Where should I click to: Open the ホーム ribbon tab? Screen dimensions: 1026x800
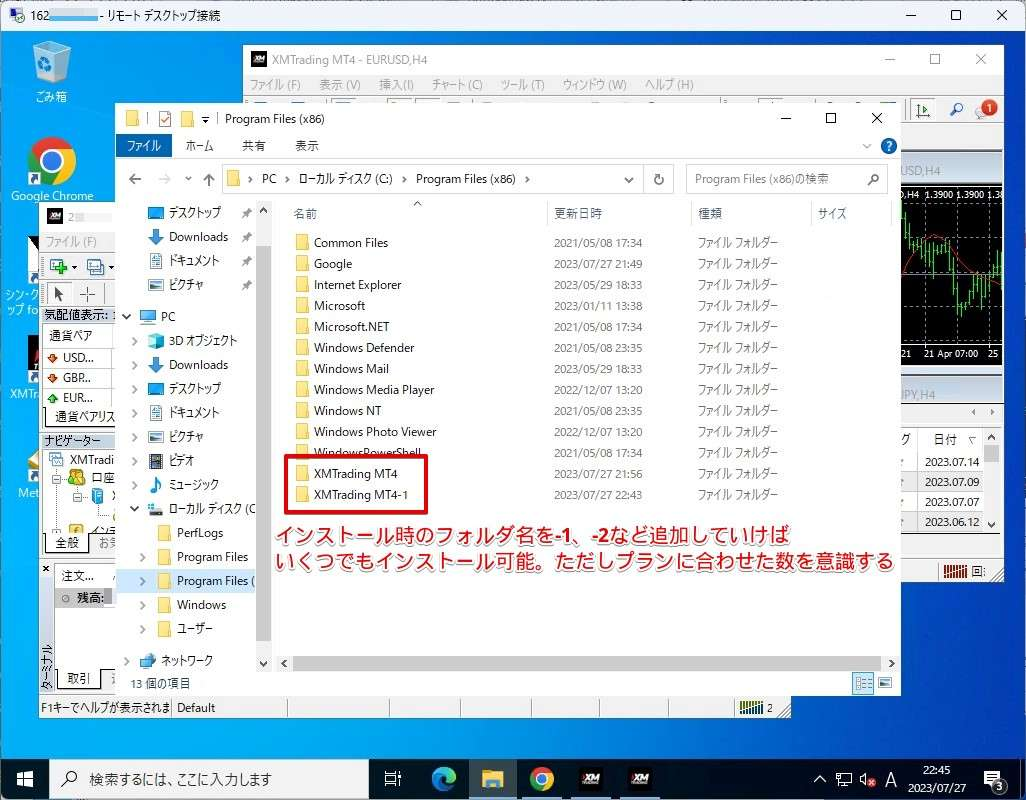[199, 145]
